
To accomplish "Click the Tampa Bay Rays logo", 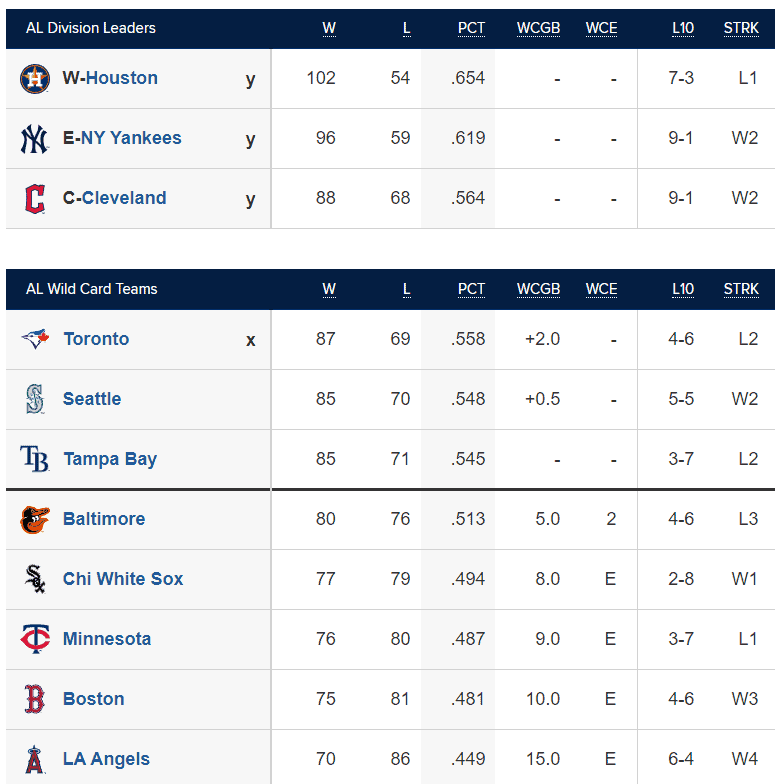I will tap(34, 458).
